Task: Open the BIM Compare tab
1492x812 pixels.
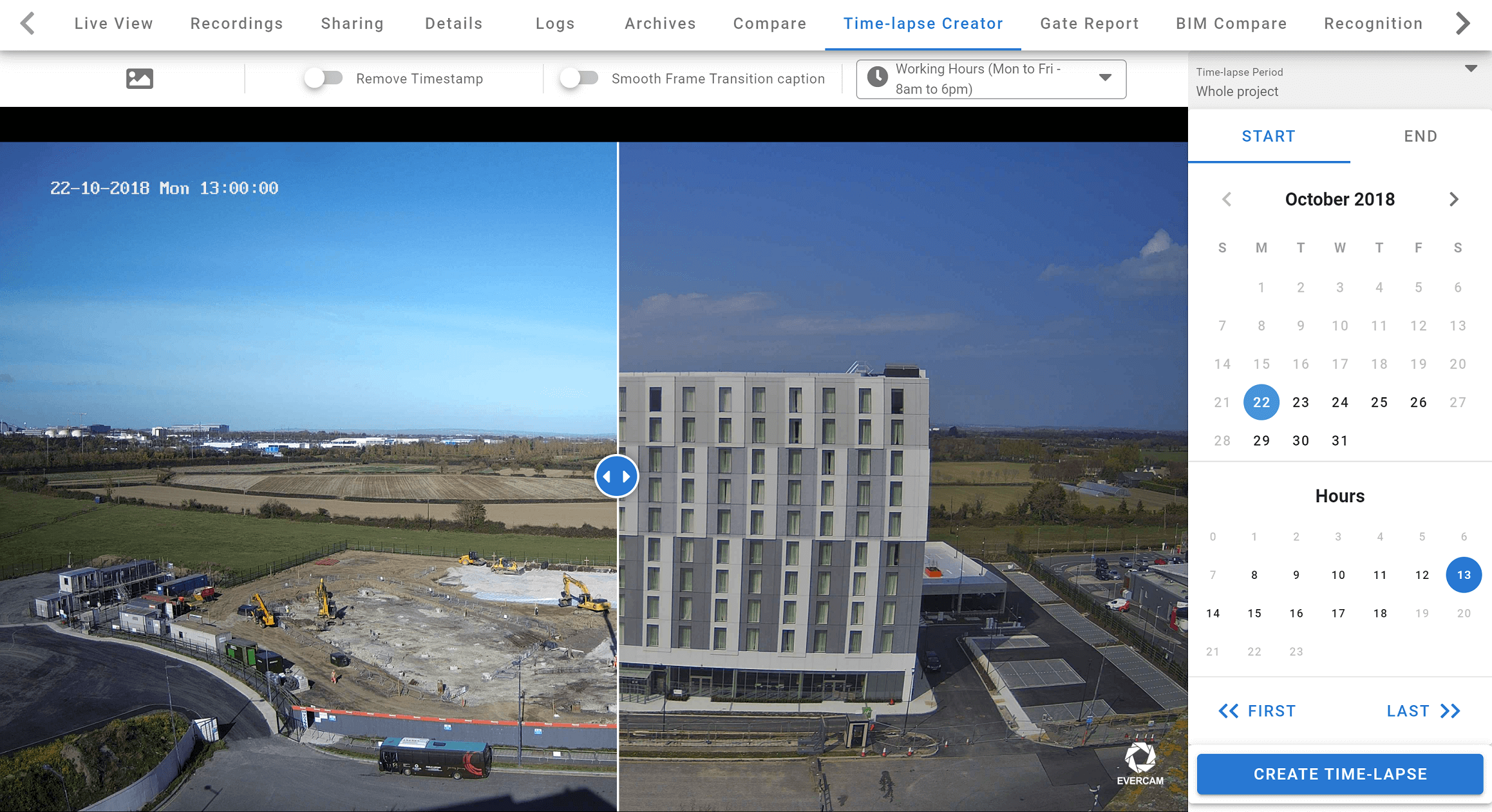Action: pos(1231,24)
